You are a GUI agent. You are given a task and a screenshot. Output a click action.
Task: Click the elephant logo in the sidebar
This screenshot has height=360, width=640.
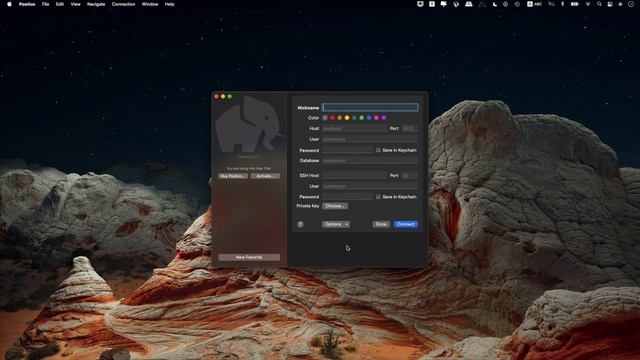click(249, 124)
